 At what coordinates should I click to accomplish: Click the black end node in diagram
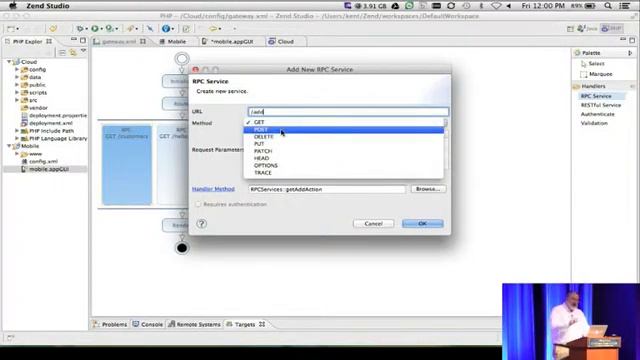point(182,248)
